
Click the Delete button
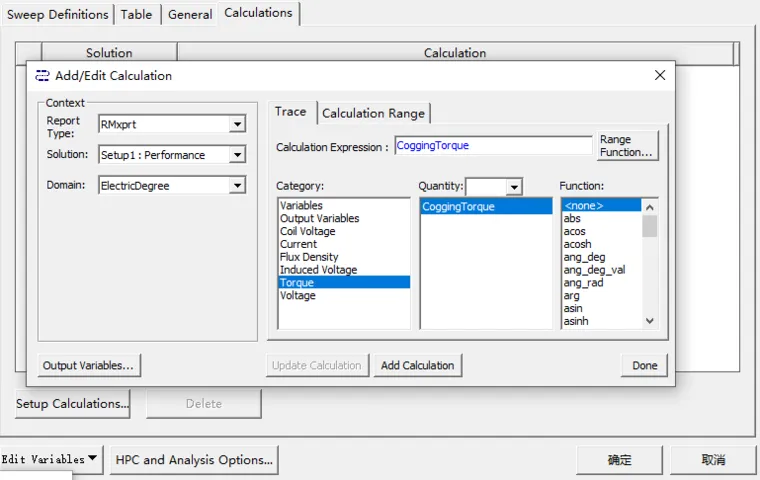[204, 403]
